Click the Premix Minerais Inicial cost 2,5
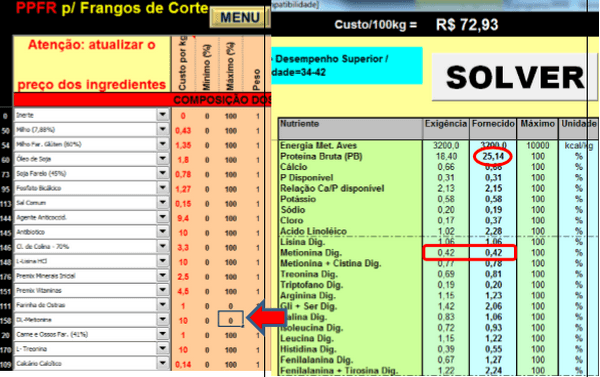Image resolution: width=600 pixels, height=377 pixels. pos(183,277)
